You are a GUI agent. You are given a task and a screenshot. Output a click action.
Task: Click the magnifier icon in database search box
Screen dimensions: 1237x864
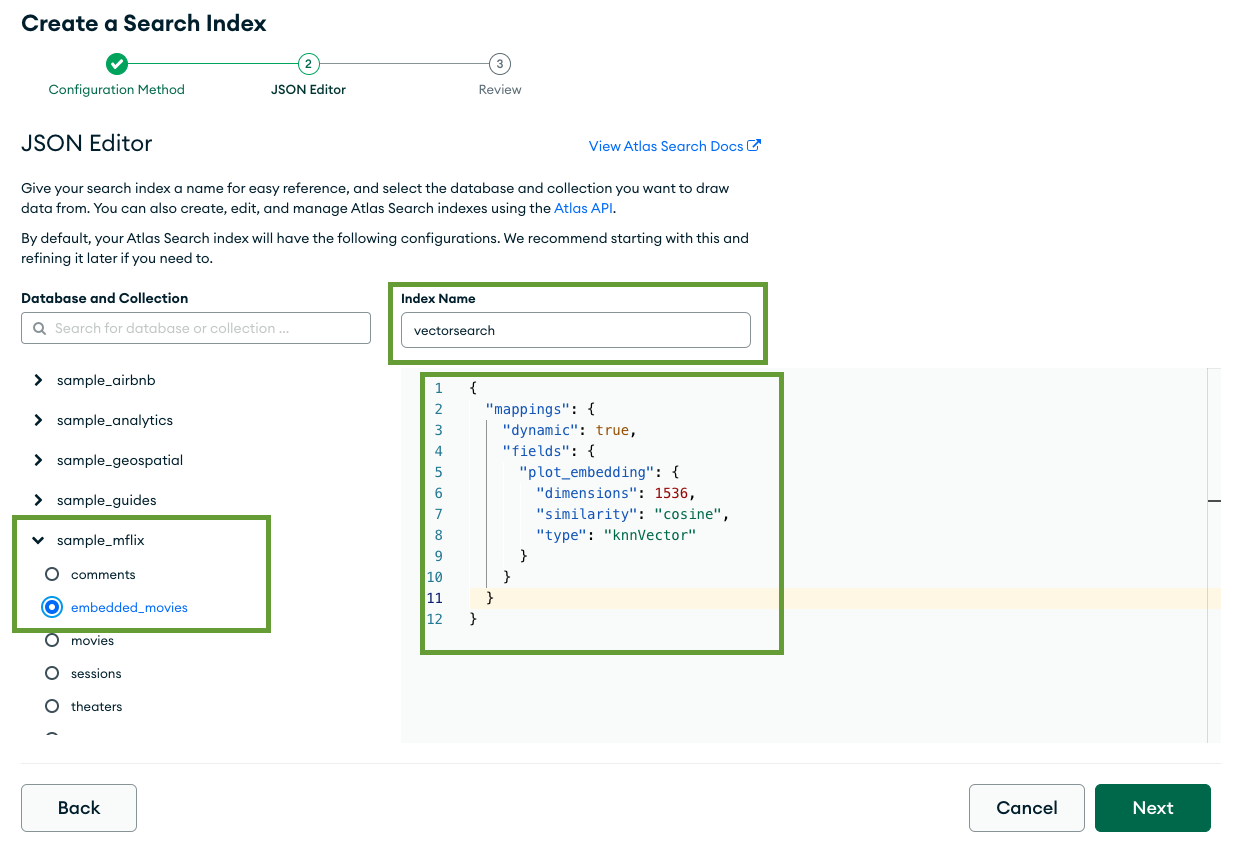pyautogui.click(x=40, y=328)
